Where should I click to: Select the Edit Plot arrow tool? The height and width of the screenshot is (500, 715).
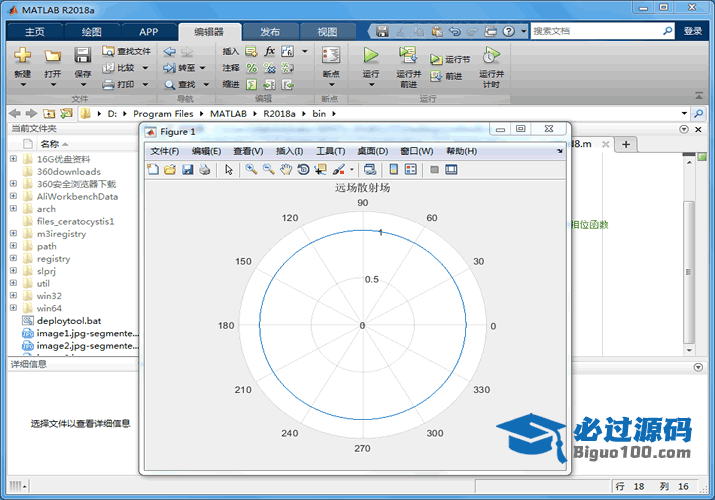229,169
